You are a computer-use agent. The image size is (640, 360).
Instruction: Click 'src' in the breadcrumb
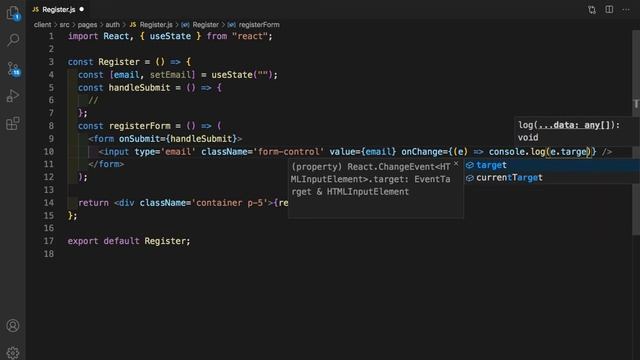click(64, 24)
